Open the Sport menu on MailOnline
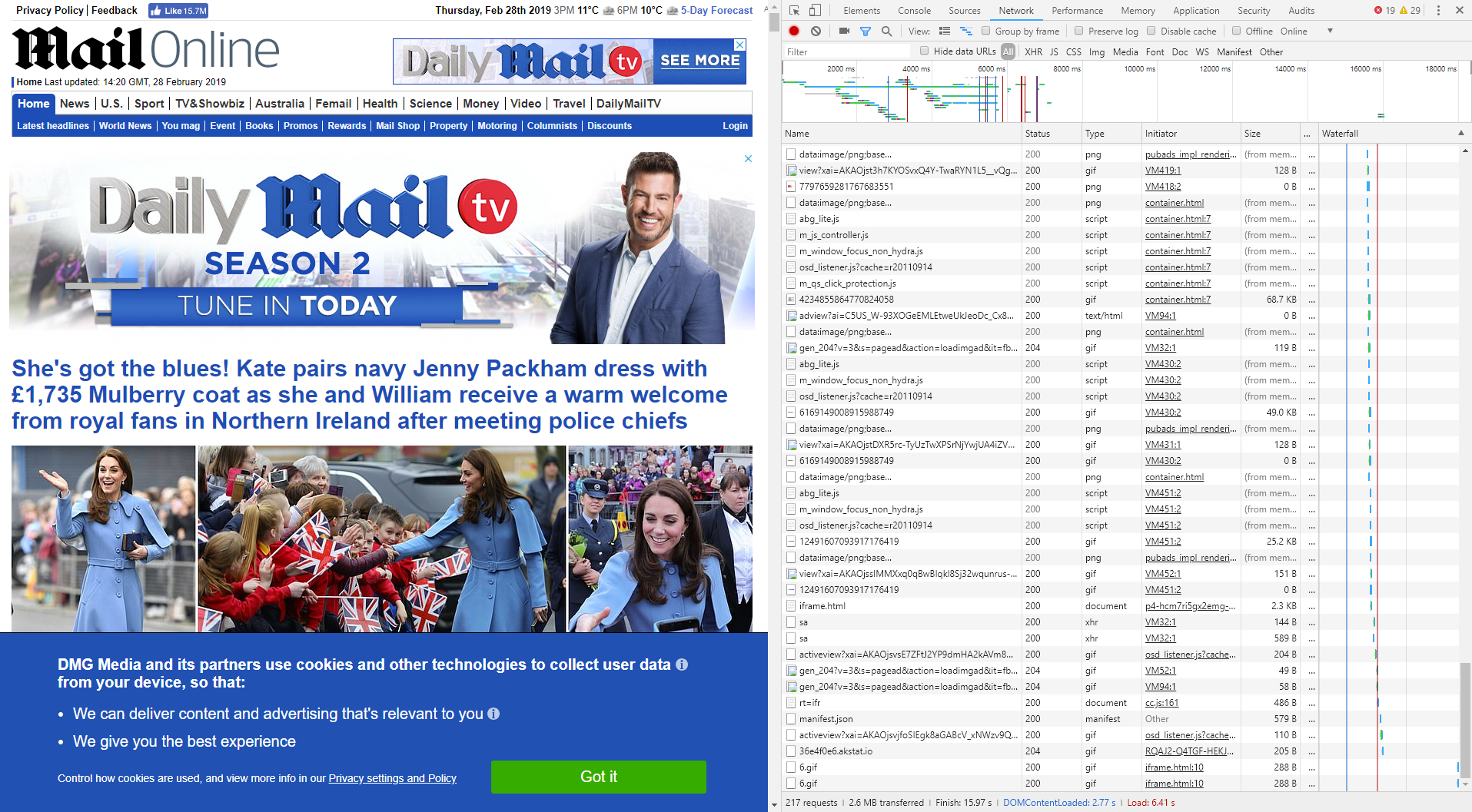 pos(149,104)
